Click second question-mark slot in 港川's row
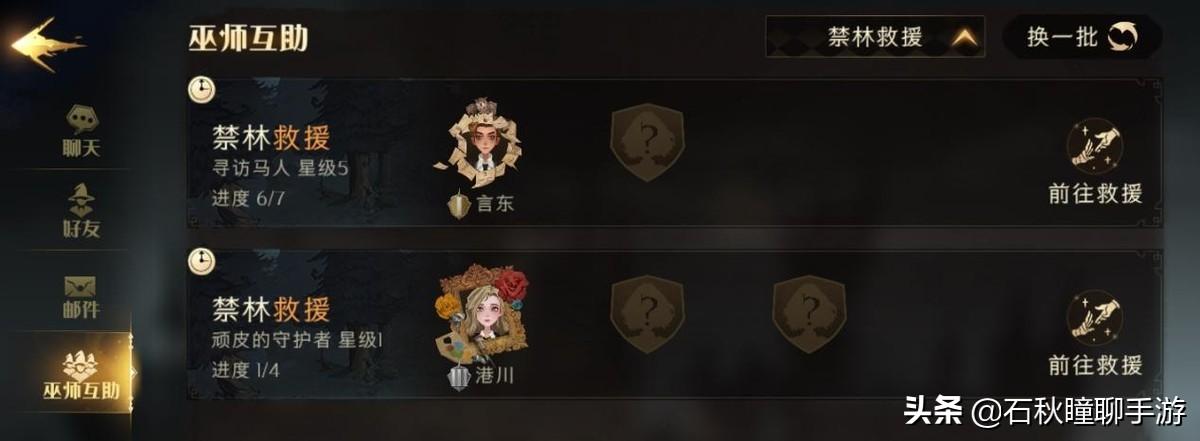The image size is (1200, 441). [809, 314]
